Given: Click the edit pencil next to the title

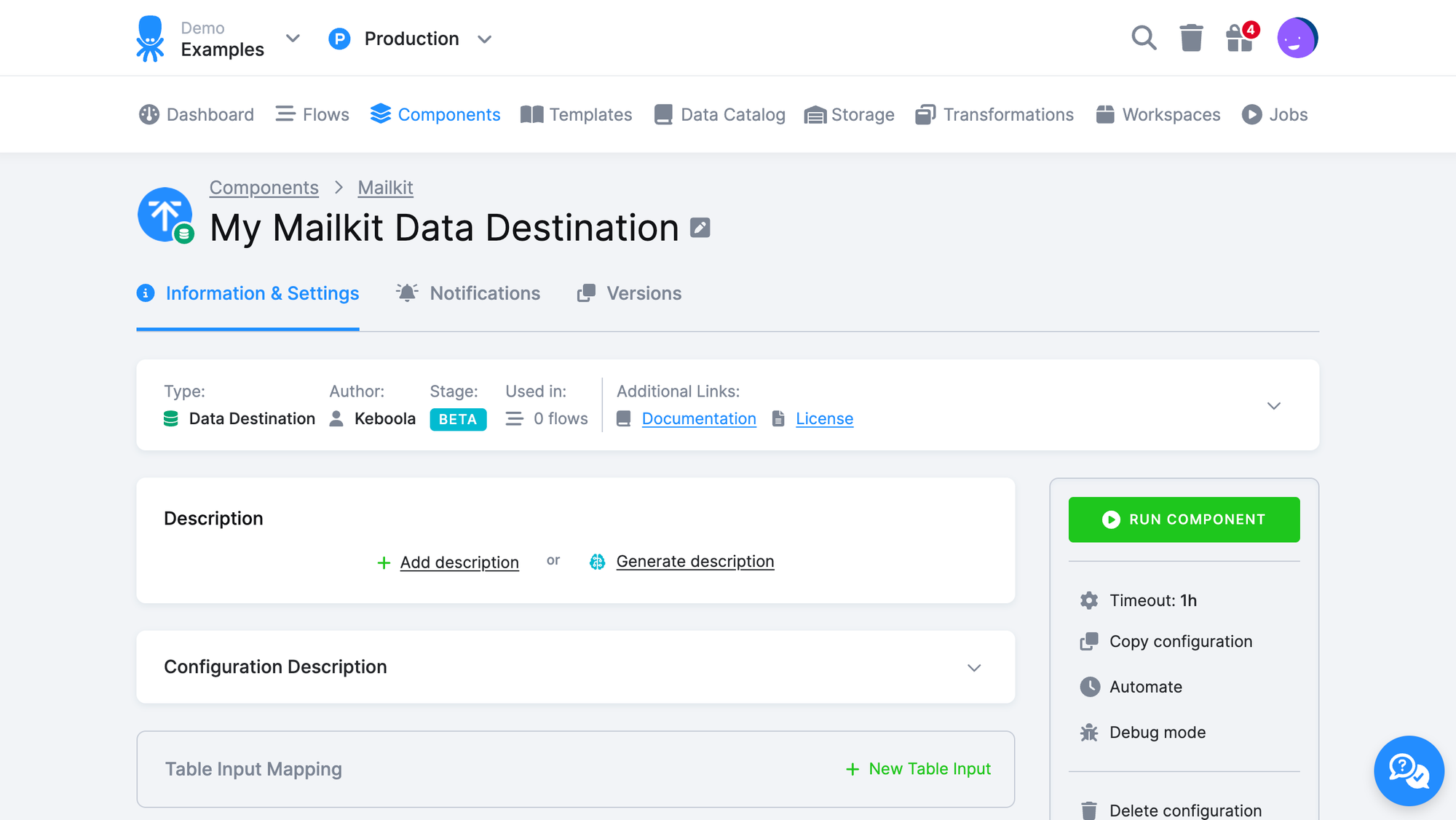Looking at the screenshot, I should point(700,227).
